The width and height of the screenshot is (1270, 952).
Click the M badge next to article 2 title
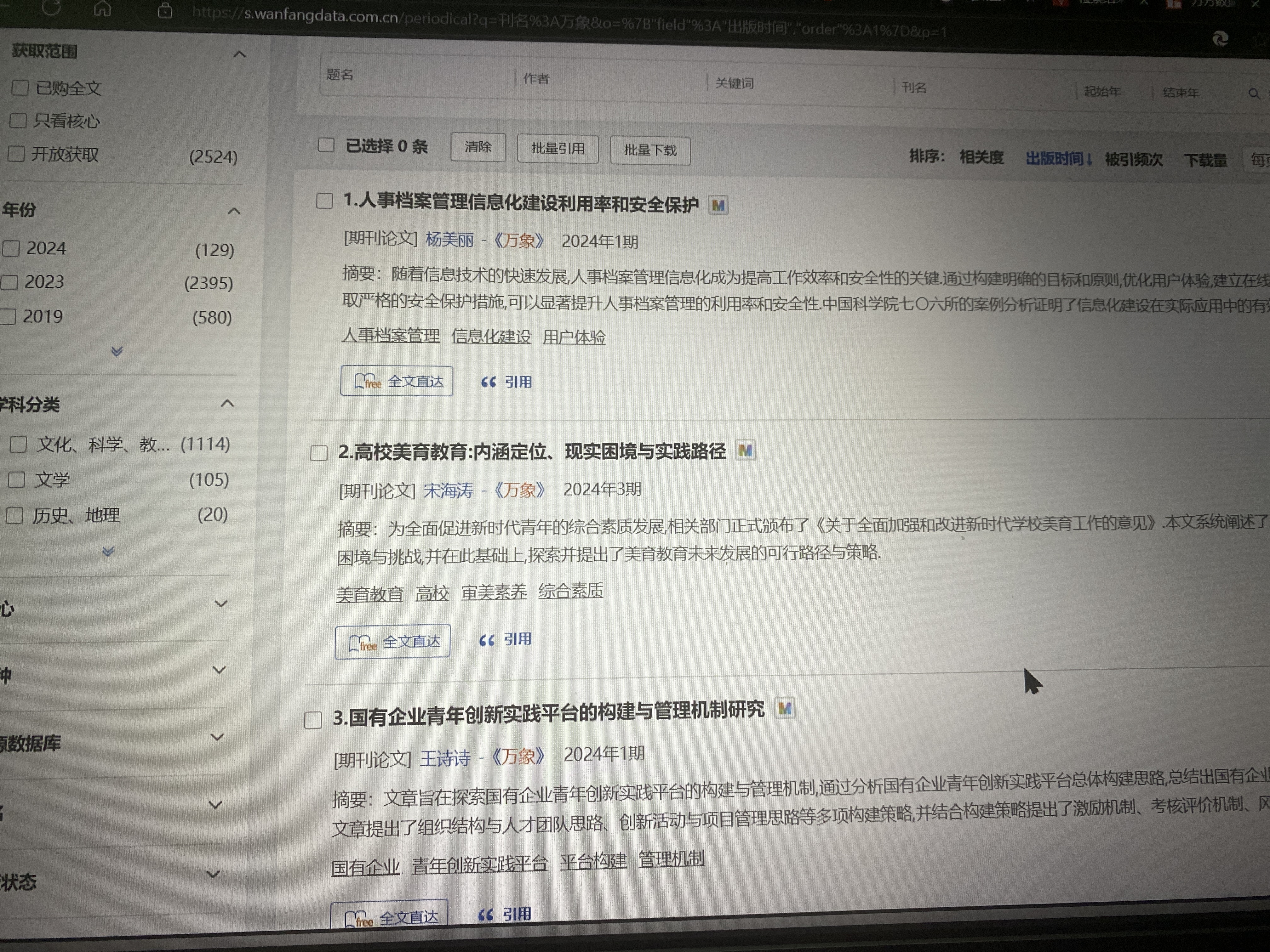click(x=745, y=450)
